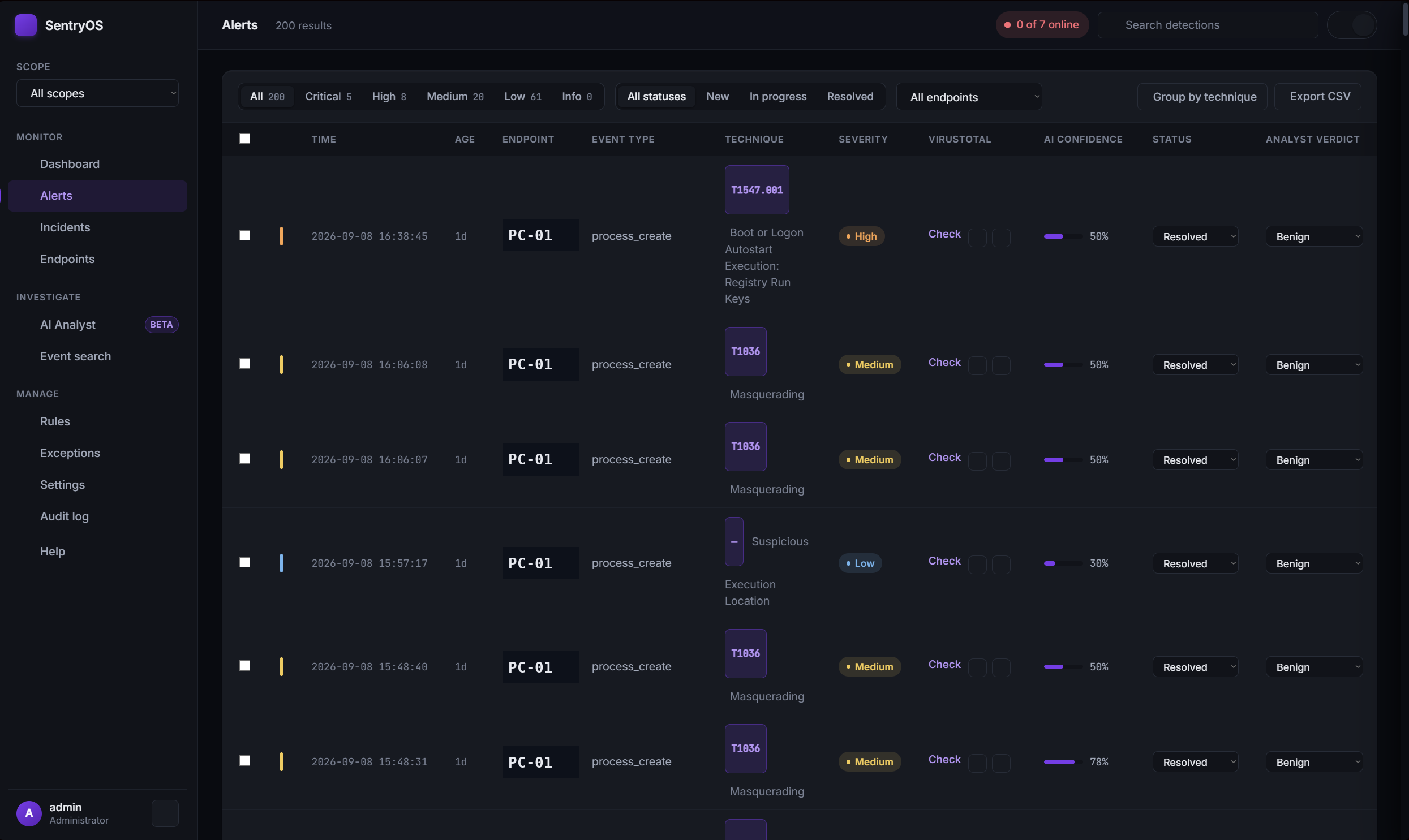Open the Audit log page
This screenshot has height=840, width=1409.
(x=97, y=517)
